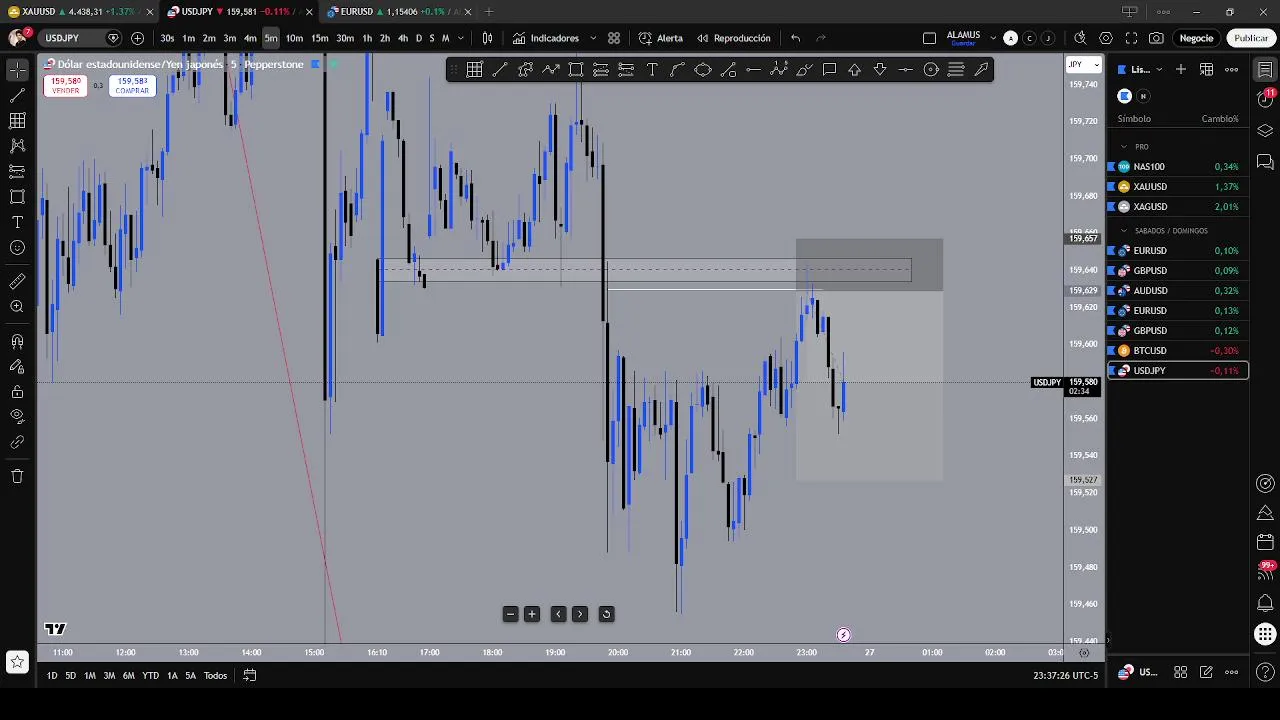Select the arrow down marker in favorites toolbar
Viewport: 1280px width, 720px height.
880,69
